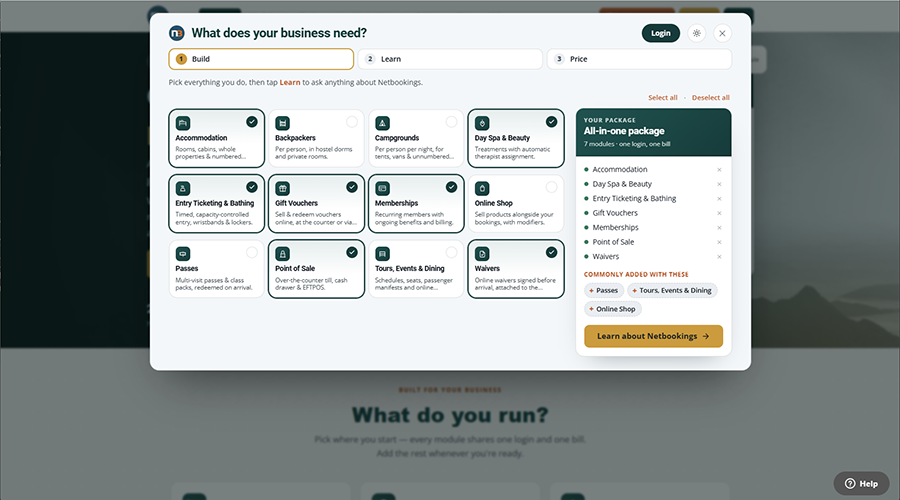This screenshot has height=500, width=900.
Task: Remove Gift Vouchers from package list
Action: 719,214
